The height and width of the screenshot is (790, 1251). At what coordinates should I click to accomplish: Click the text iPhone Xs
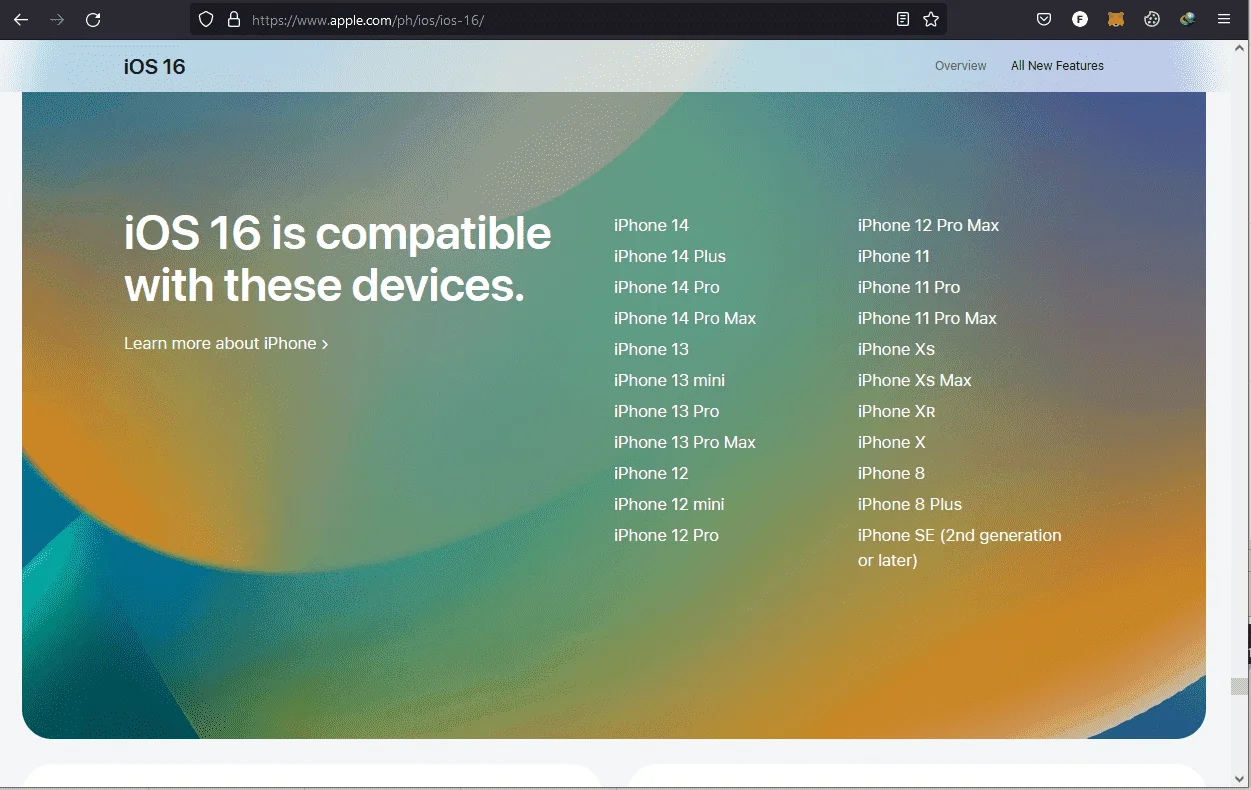(x=896, y=349)
